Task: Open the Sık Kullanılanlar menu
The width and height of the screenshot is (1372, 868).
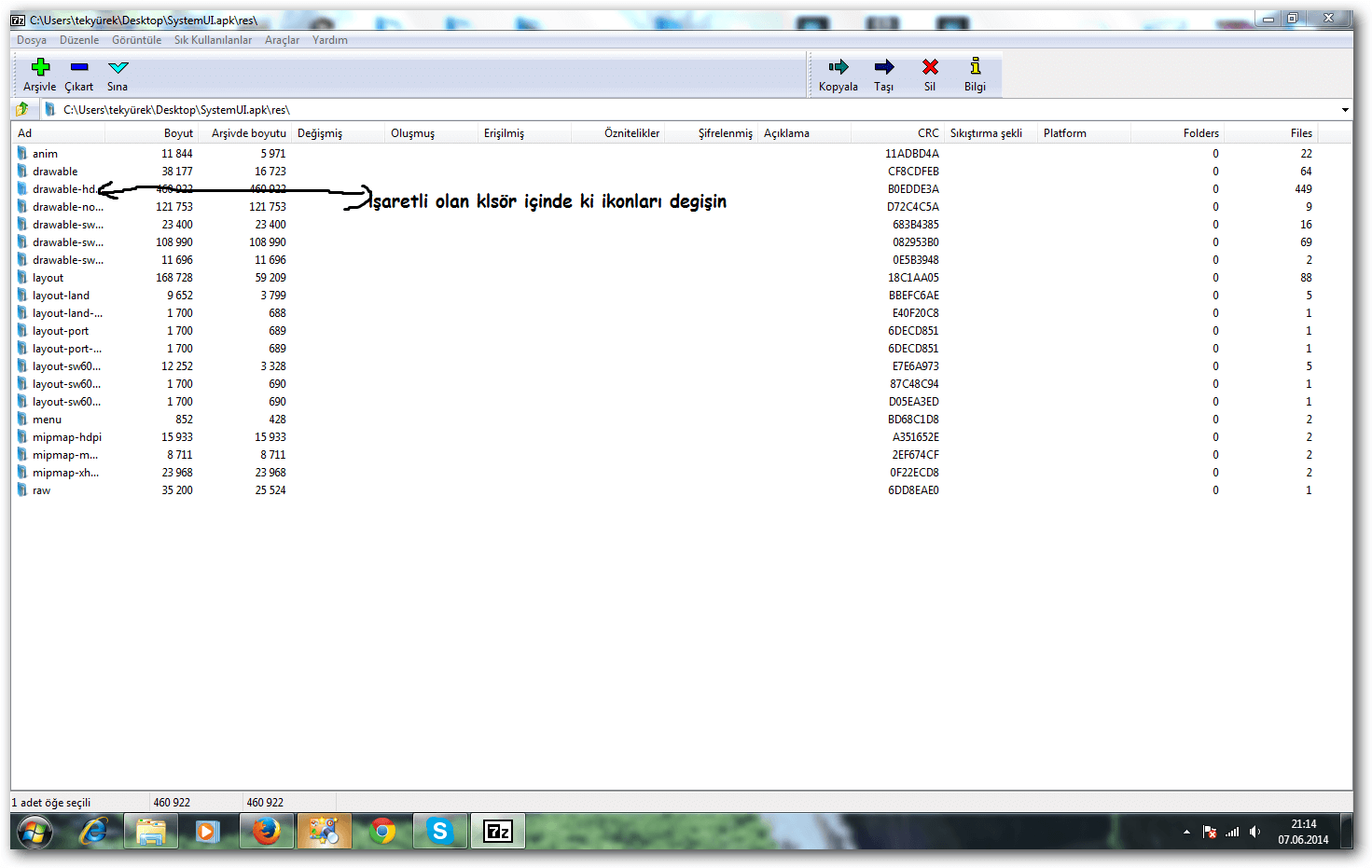Action: (x=213, y=40)
